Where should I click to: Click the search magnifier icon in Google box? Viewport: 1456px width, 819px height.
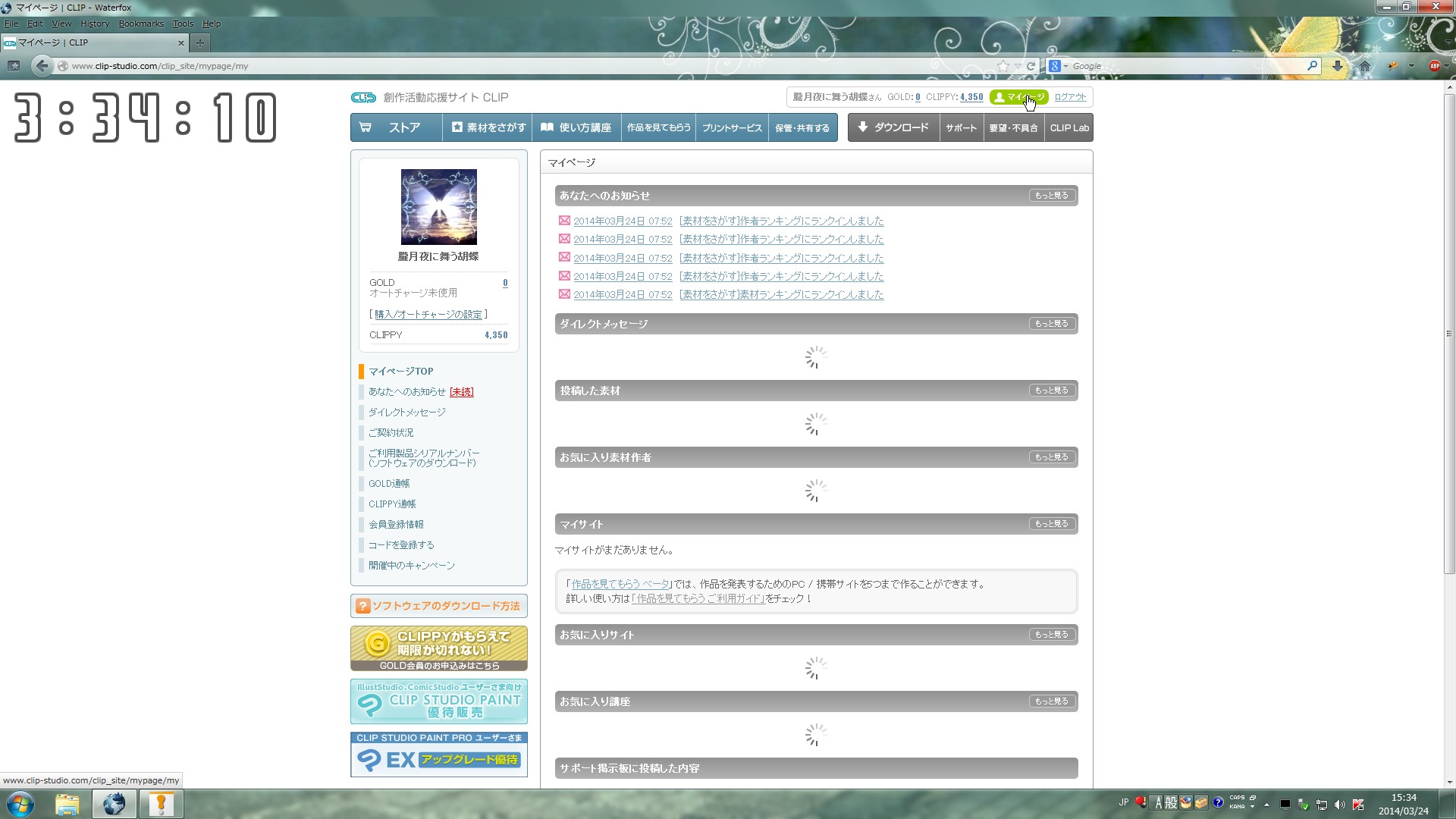tap(1312, 66)
